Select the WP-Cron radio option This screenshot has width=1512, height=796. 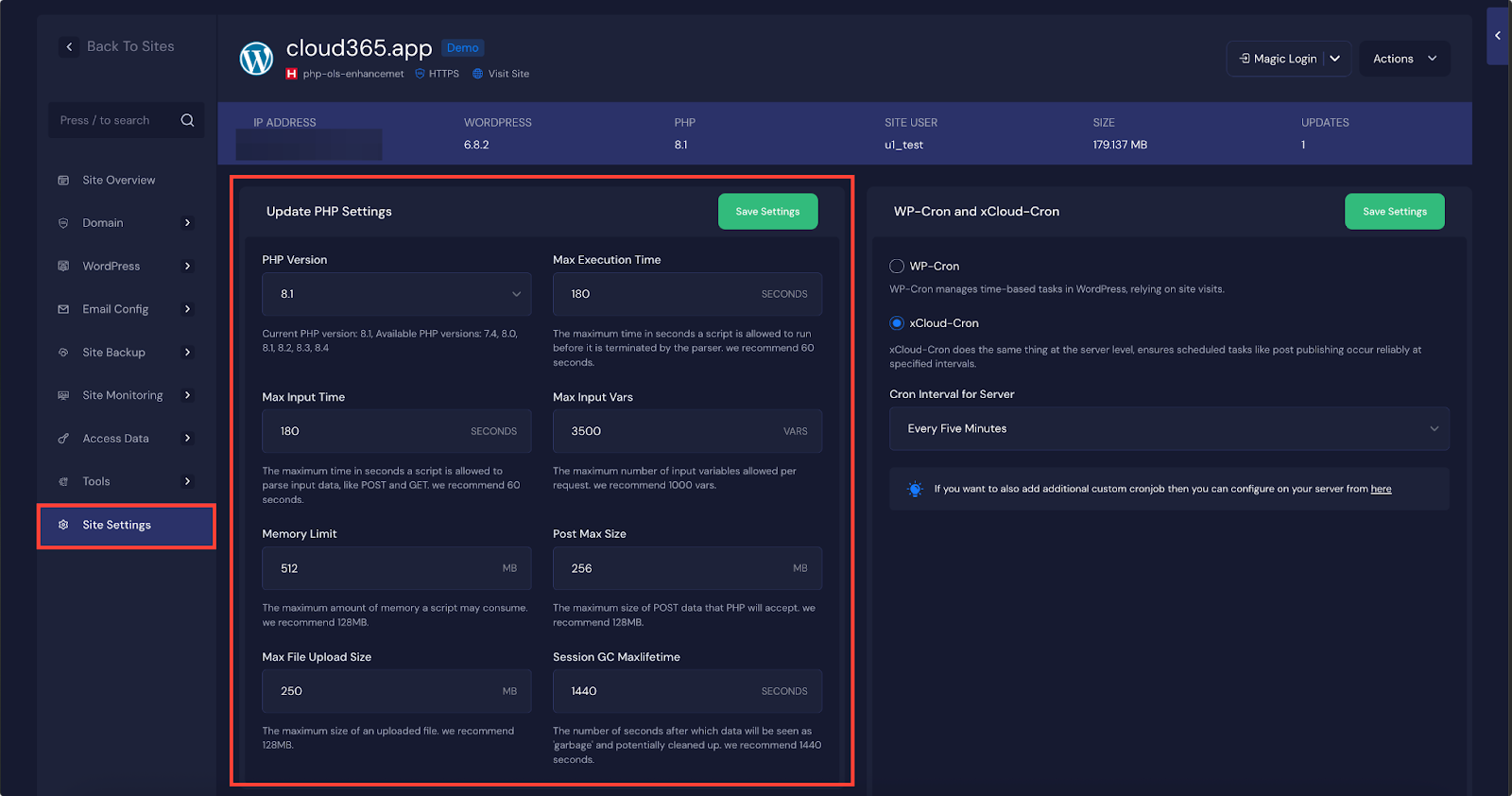click(897, 267)
